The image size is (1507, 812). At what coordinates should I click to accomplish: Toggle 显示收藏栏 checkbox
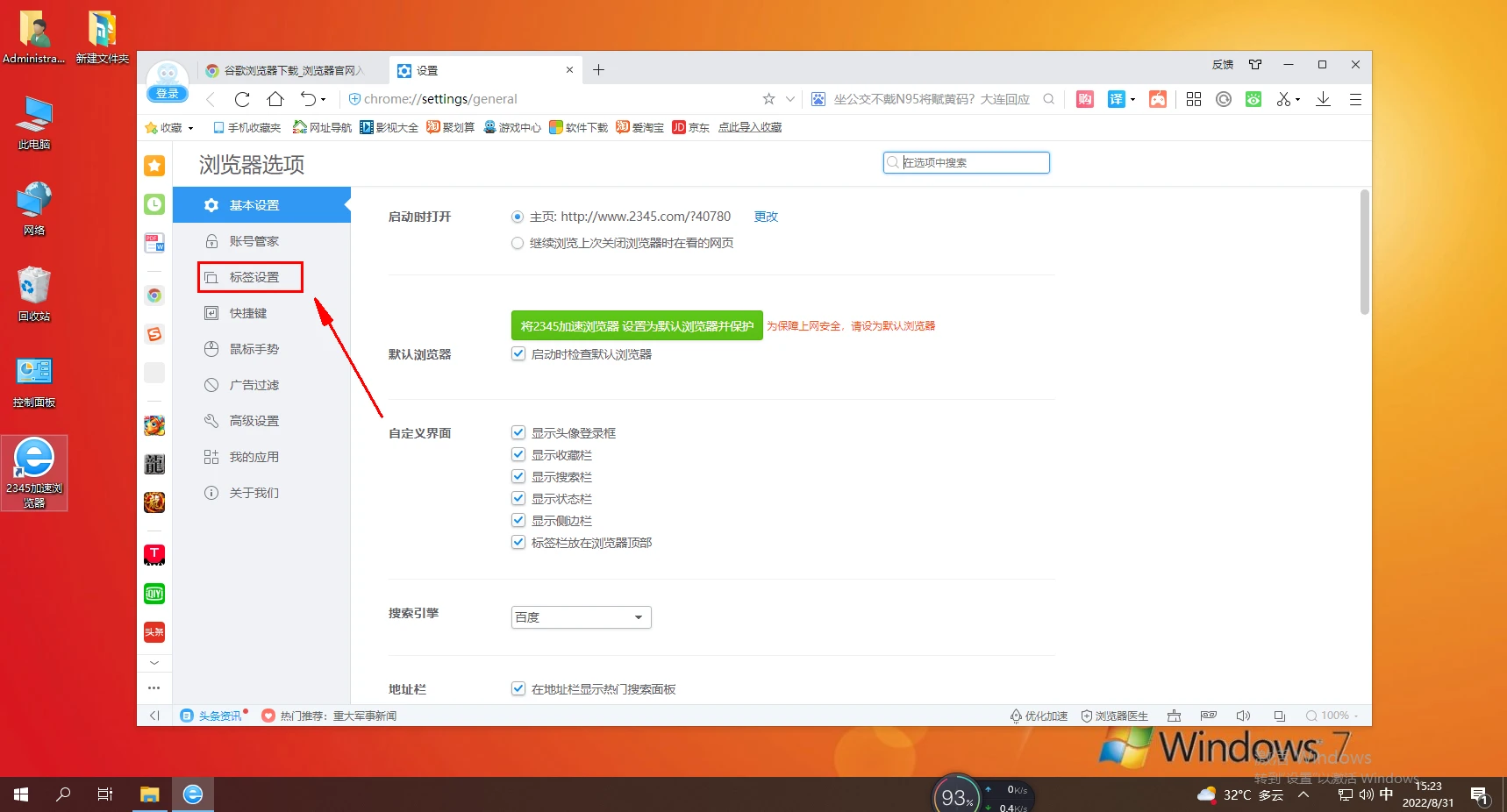(518, 454)
